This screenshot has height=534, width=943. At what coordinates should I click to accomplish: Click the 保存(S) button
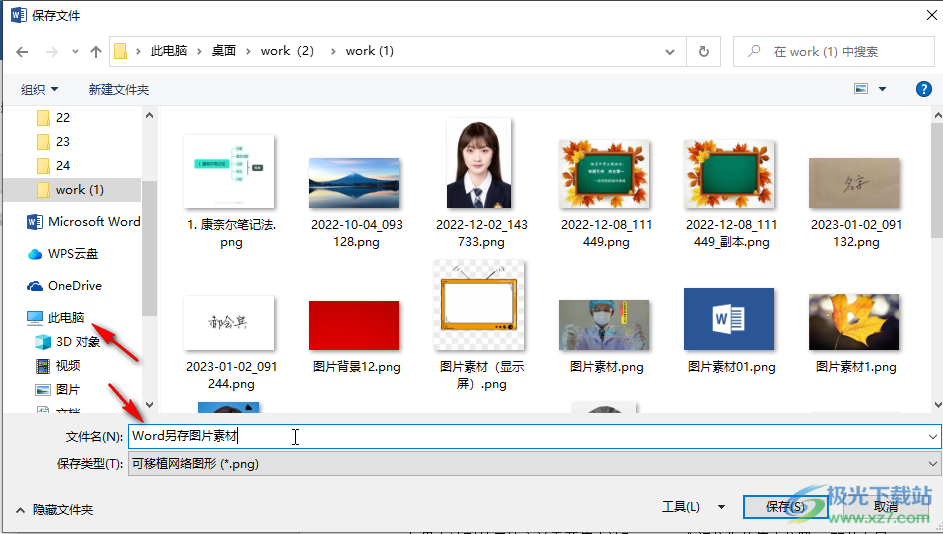(x=785, y=507)
